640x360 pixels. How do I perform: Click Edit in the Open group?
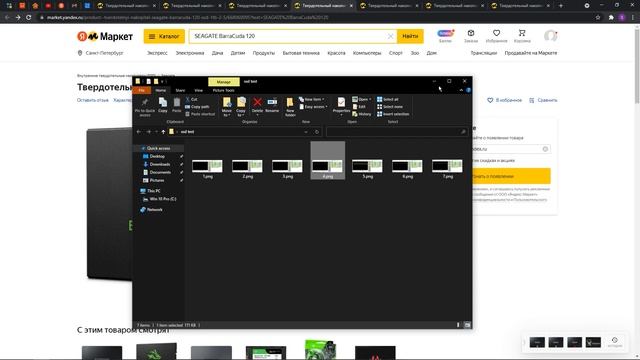coord(359,107)
